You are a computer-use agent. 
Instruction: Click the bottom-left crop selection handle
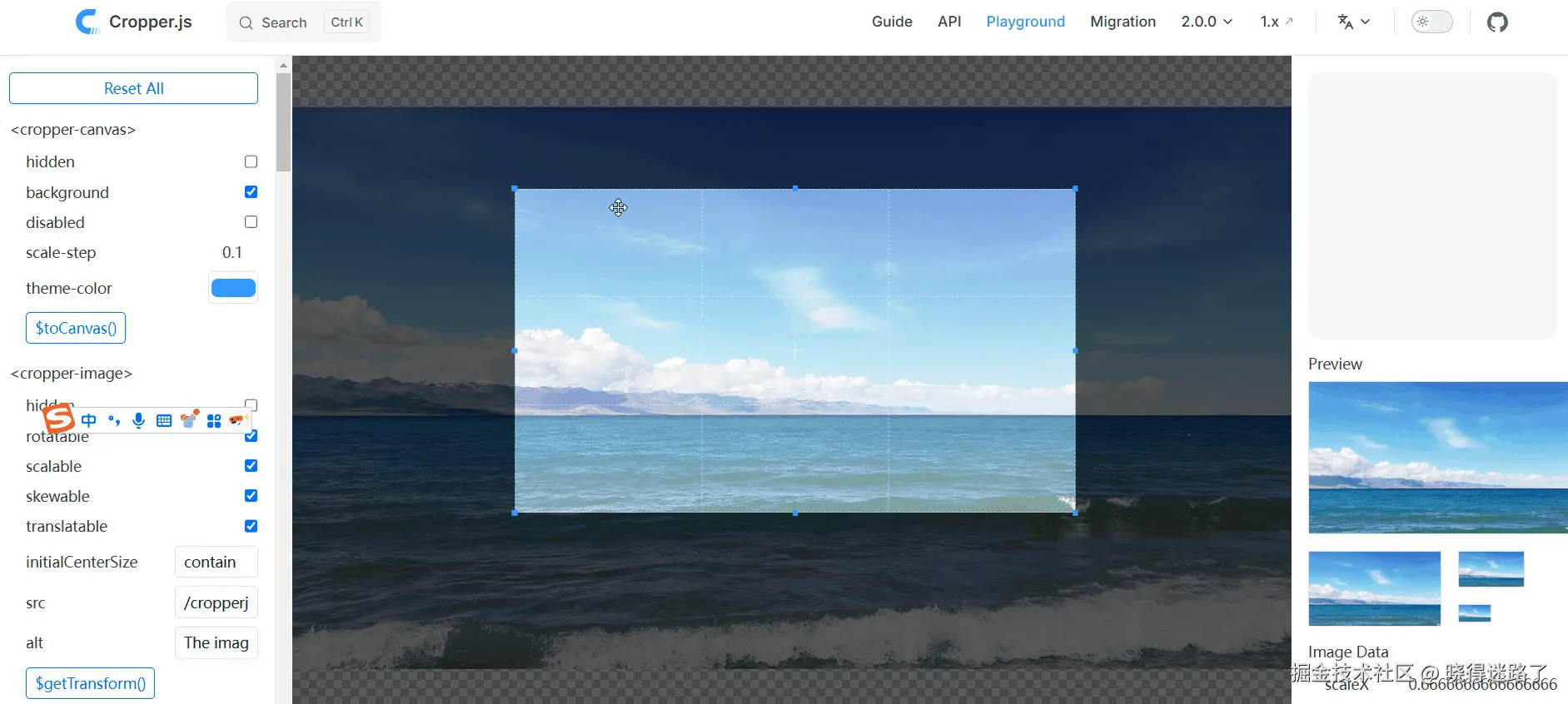point(515,513)
